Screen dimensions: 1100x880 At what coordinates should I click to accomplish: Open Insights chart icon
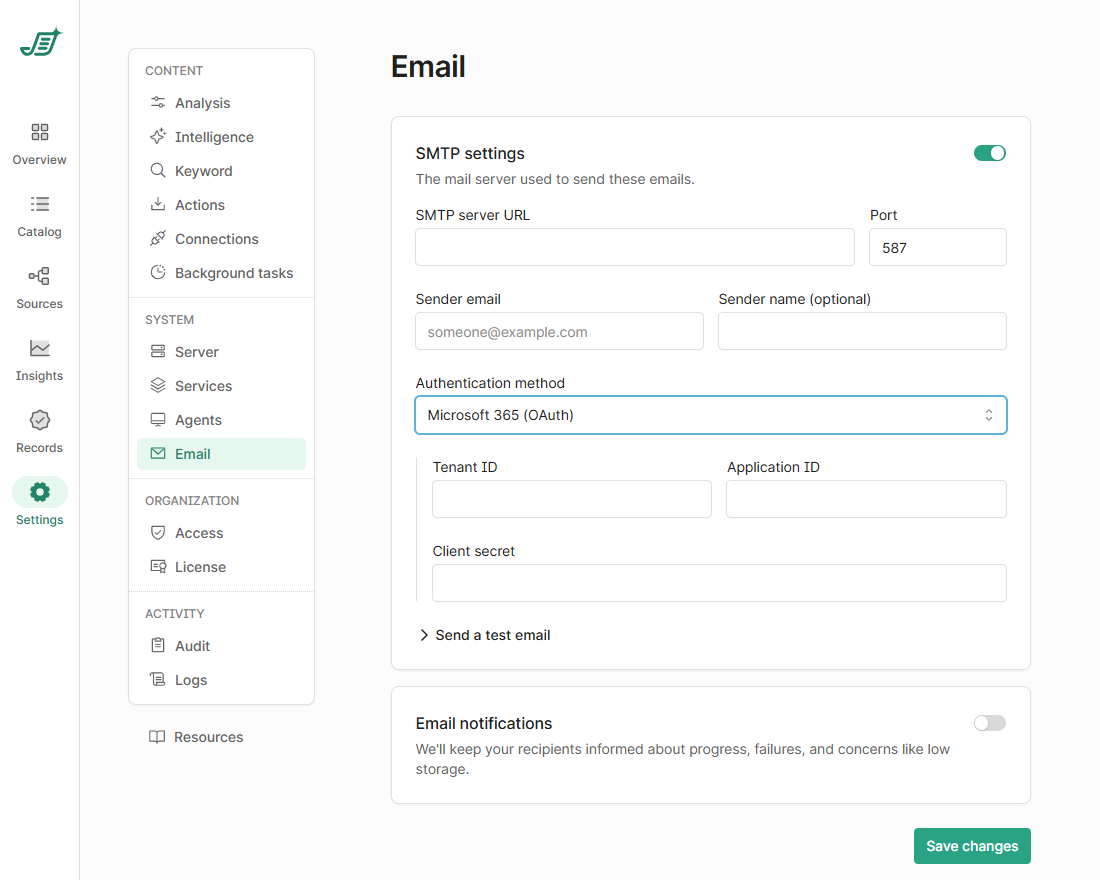click(x=39, y=348)
